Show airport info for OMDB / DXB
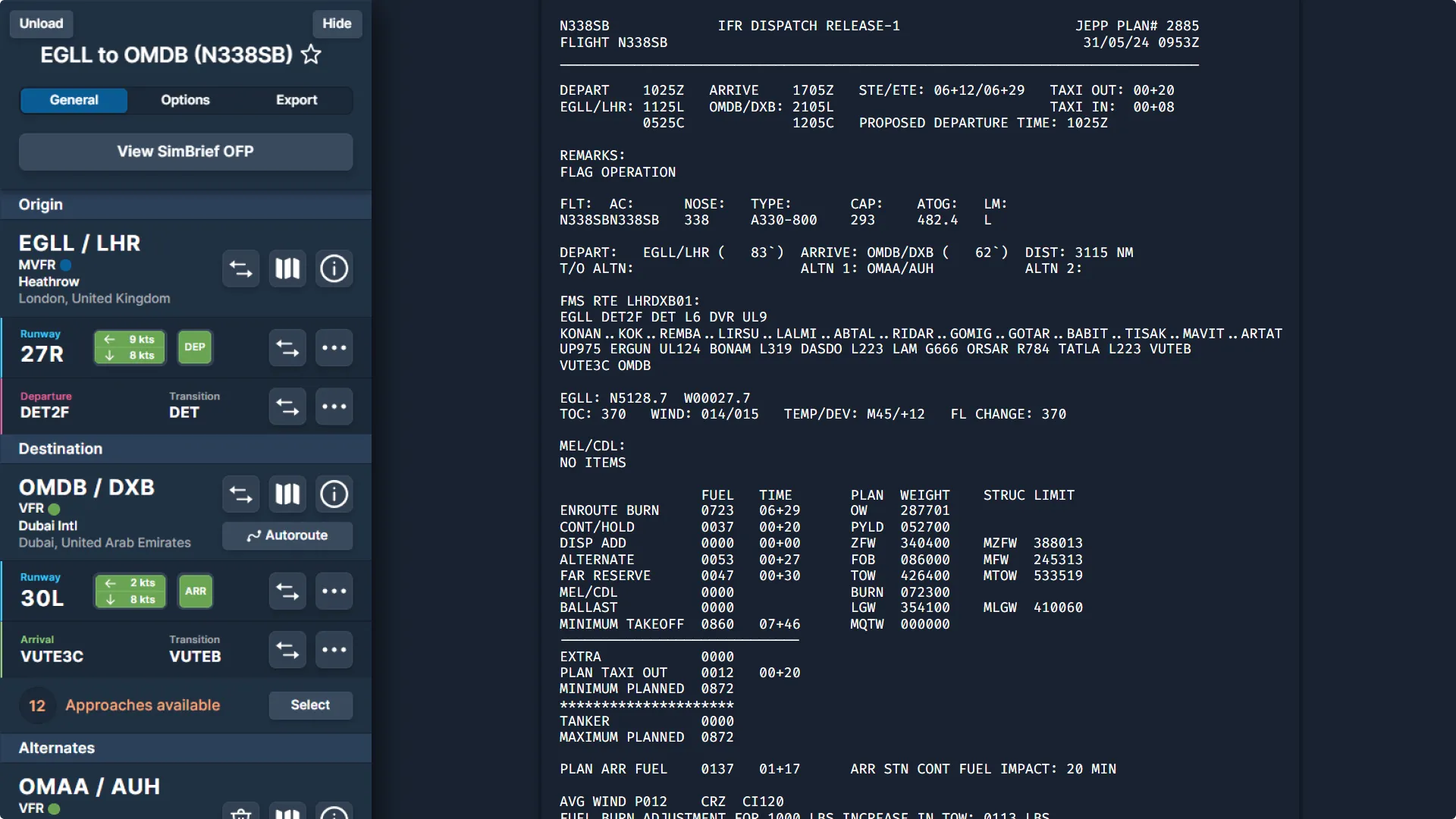The width and height of the screenshot is (1456, 819). tap(334, 494)
